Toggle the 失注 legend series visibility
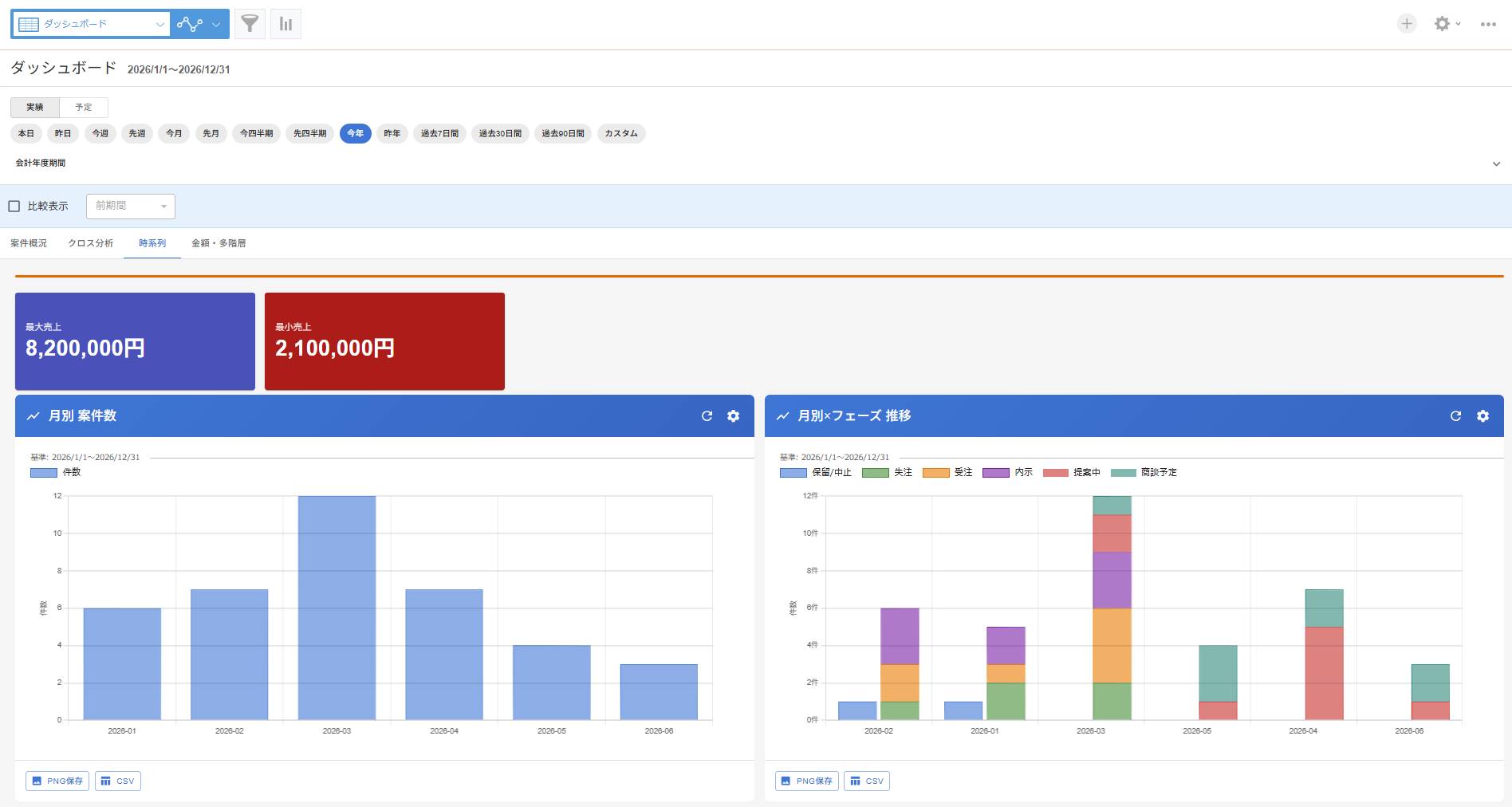Screen dimensions: 1512x807 click(887, 473)
